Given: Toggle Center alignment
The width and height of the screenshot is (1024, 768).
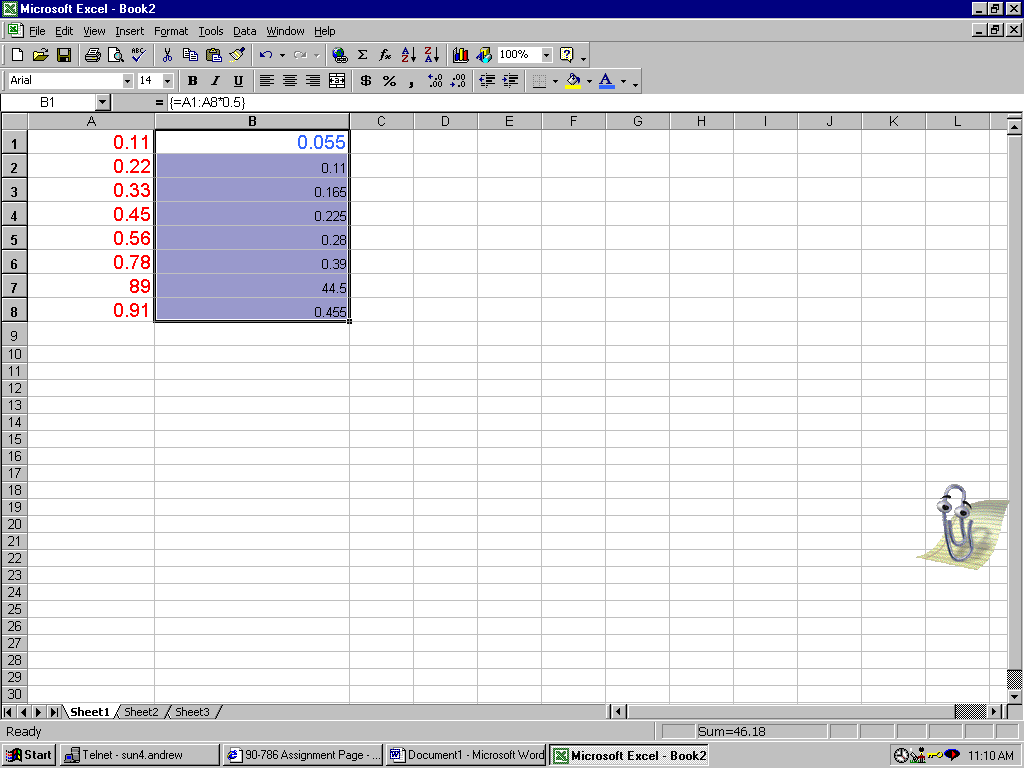Looking at the screenshot, I should click(x=290, y=81).
